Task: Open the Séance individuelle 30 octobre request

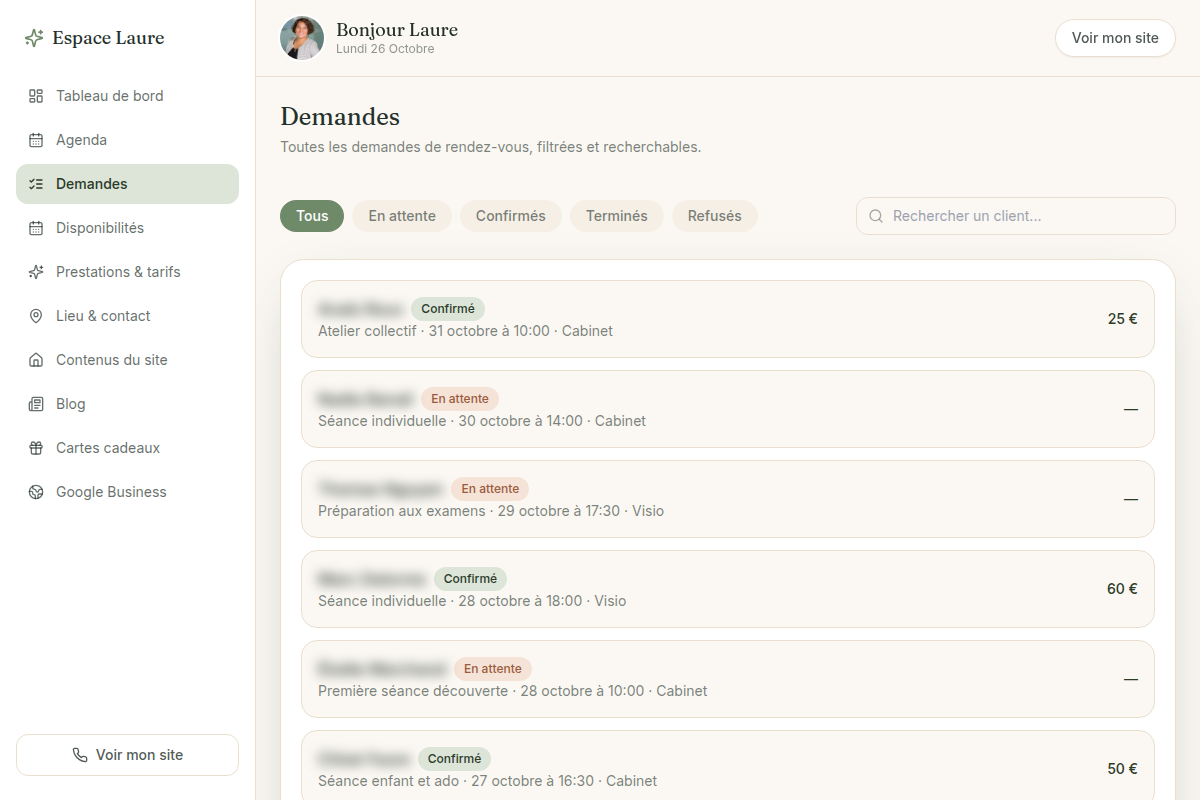Action: pyautogui.click(x=728, y=409)
